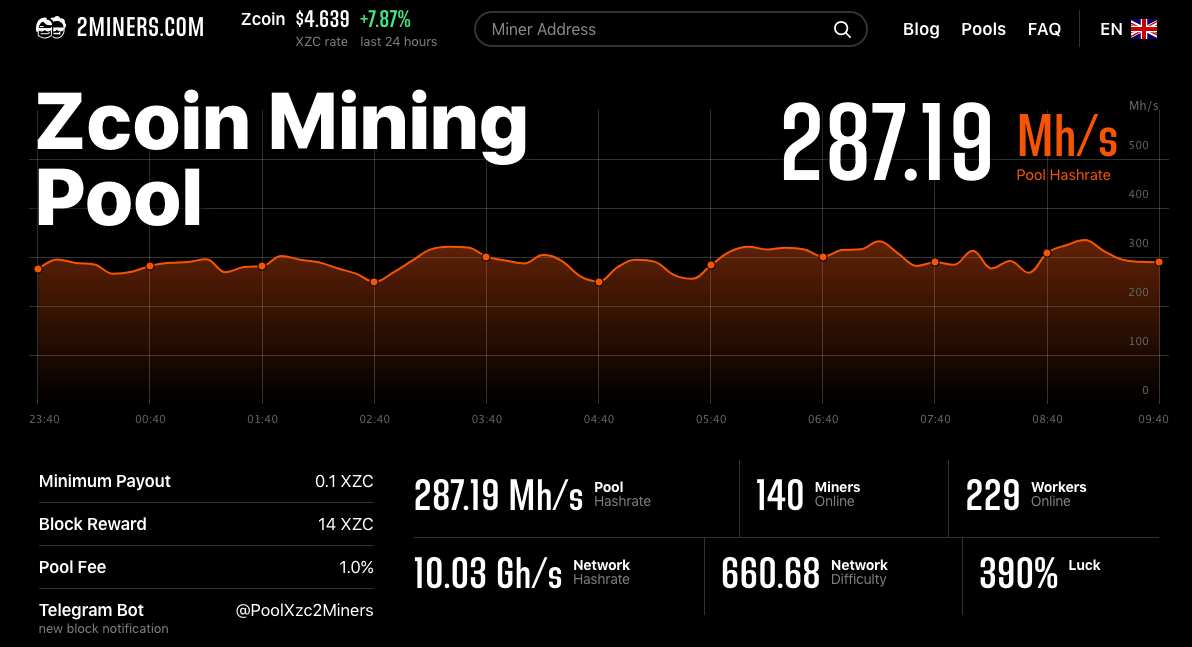Click the 10.03 Gh/s network hashrate stat
Screen dimensions: 1192x647
pyautogui.click(x=522, y=573)
